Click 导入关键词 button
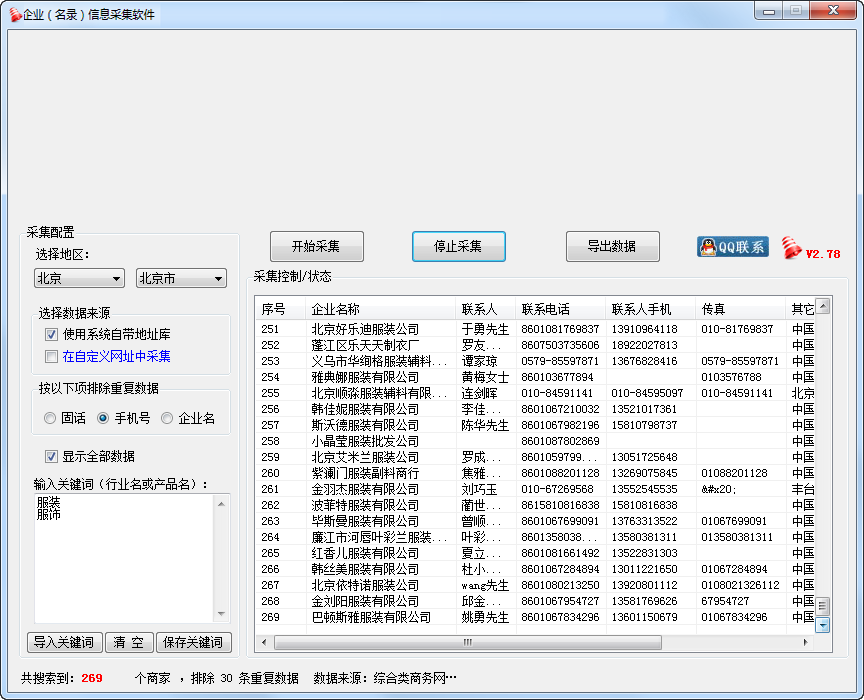Image resolution: width=864 pixels, height=700 pixels. (x=64, y=642)
